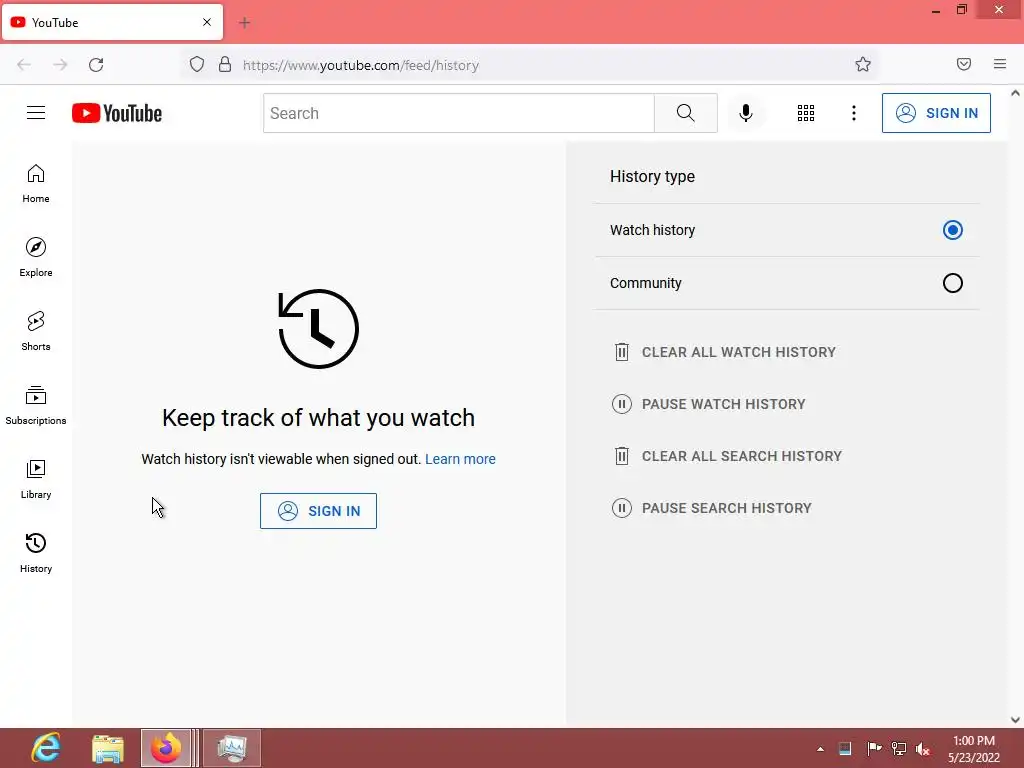This screenshot has height=768, width=1024.
Task: Open the Firefox application menu
Action: tap(1000, 64)
